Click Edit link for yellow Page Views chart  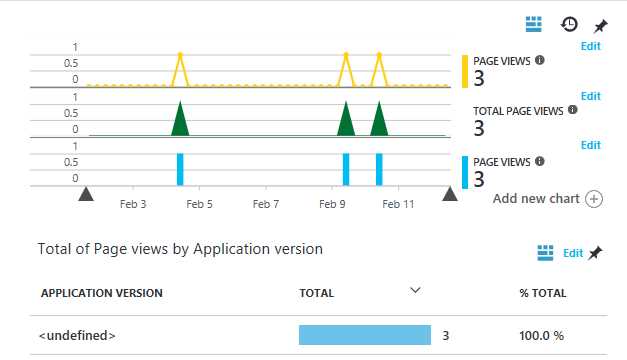tap(591, 46)
